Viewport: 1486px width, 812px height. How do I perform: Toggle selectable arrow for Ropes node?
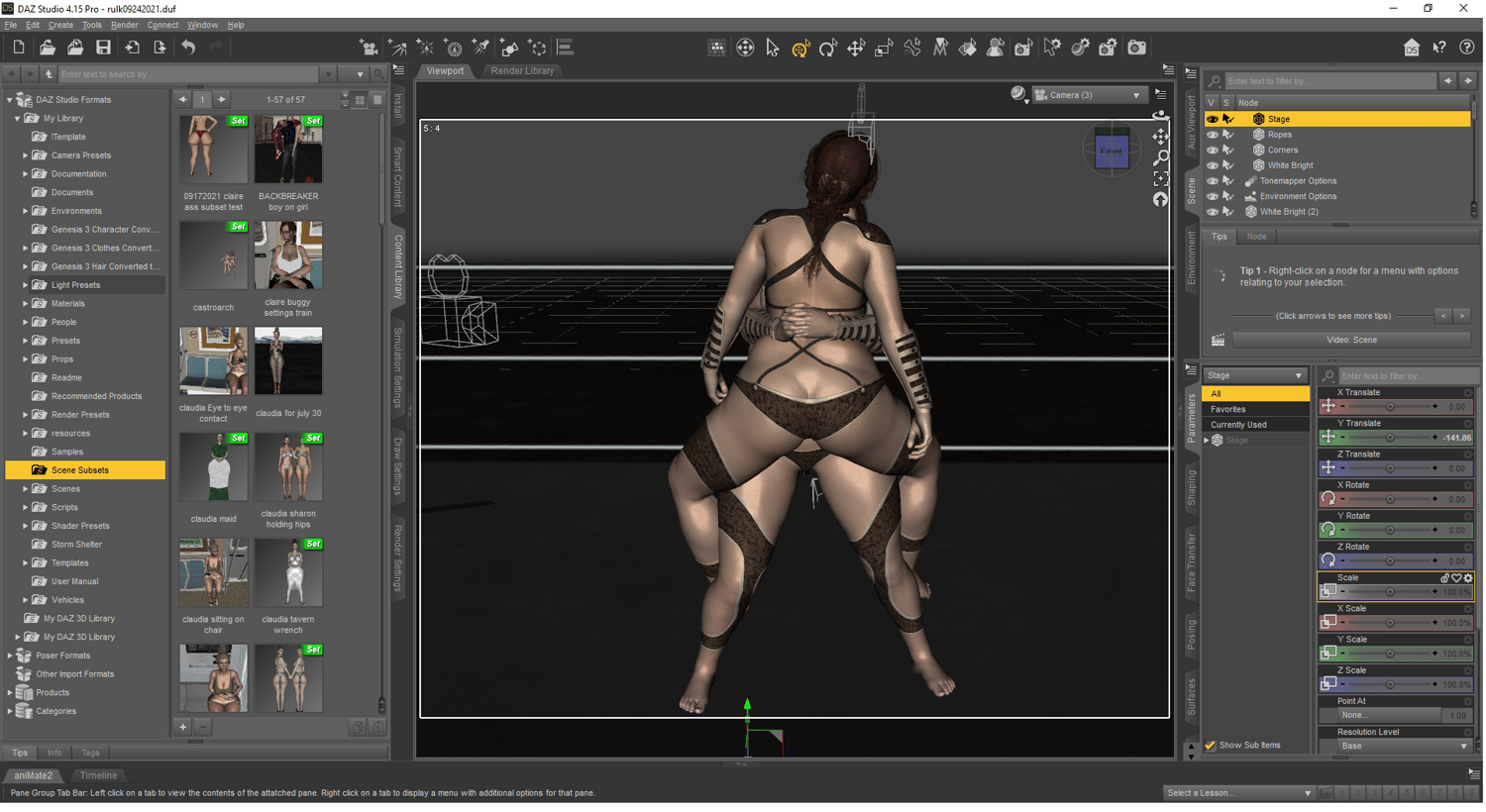point(1228,135)
